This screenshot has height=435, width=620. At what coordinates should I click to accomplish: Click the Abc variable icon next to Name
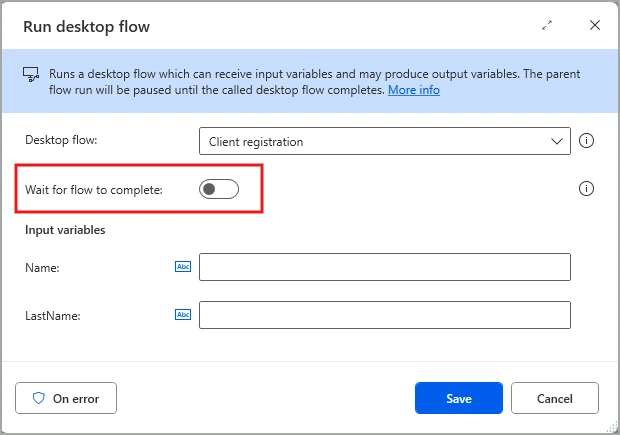coord(183,267)
